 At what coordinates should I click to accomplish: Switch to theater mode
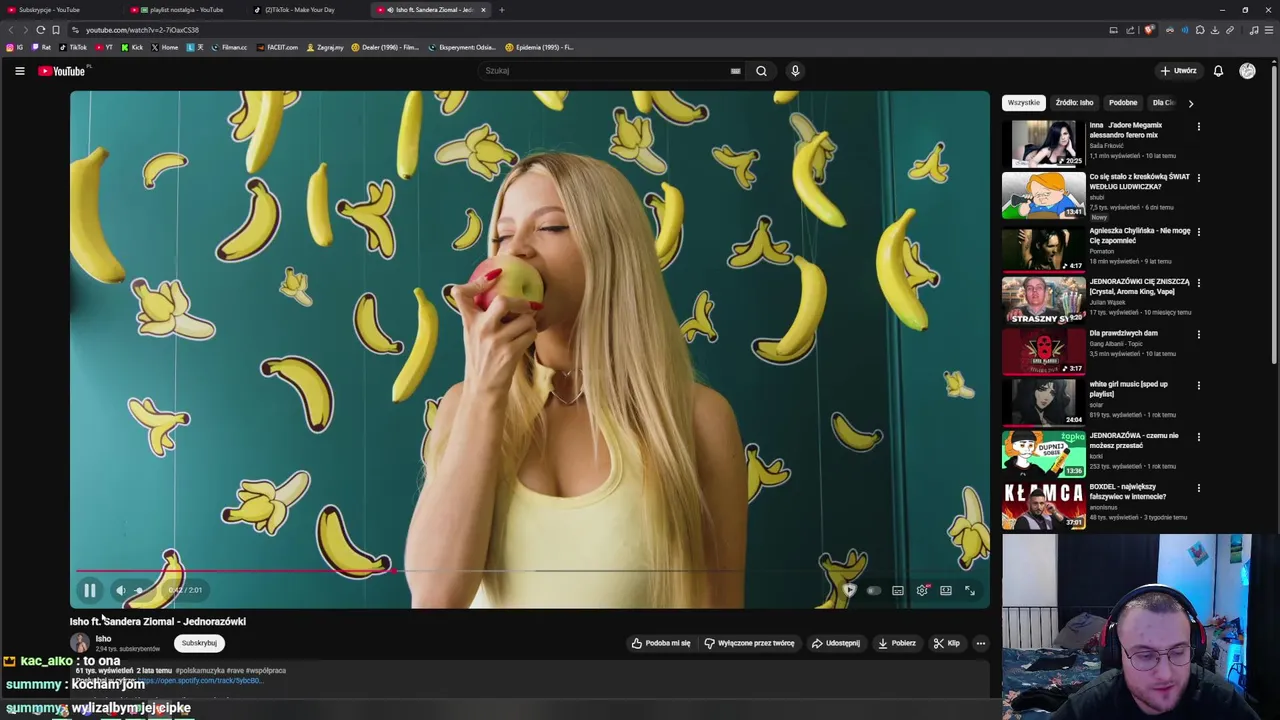coord(945,591)
